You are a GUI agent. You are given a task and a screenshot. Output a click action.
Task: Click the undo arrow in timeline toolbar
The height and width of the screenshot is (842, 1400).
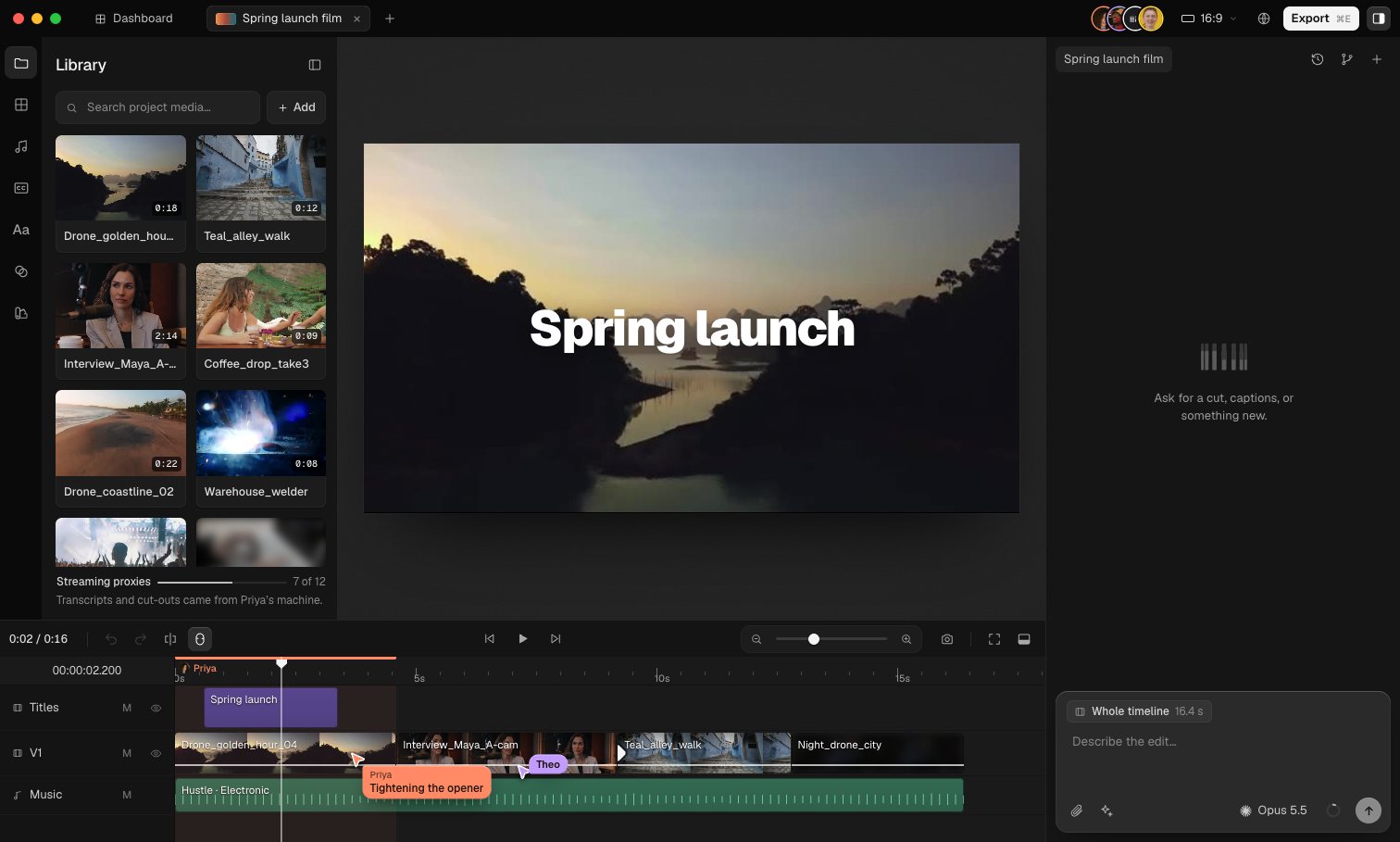[x=111, y=639]
